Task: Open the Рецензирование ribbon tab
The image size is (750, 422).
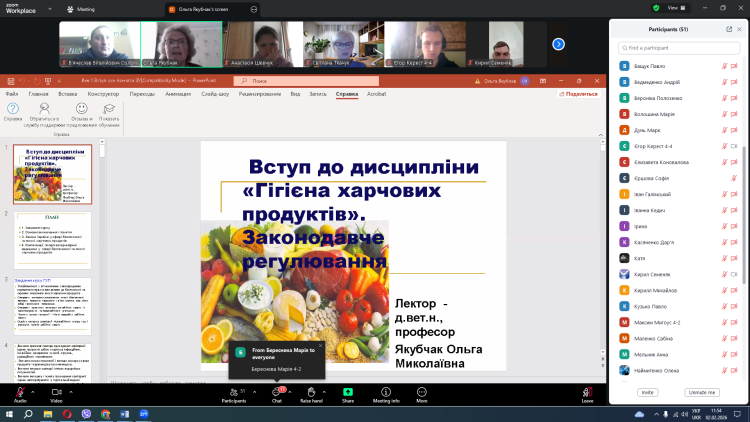Action: (260, 94)
